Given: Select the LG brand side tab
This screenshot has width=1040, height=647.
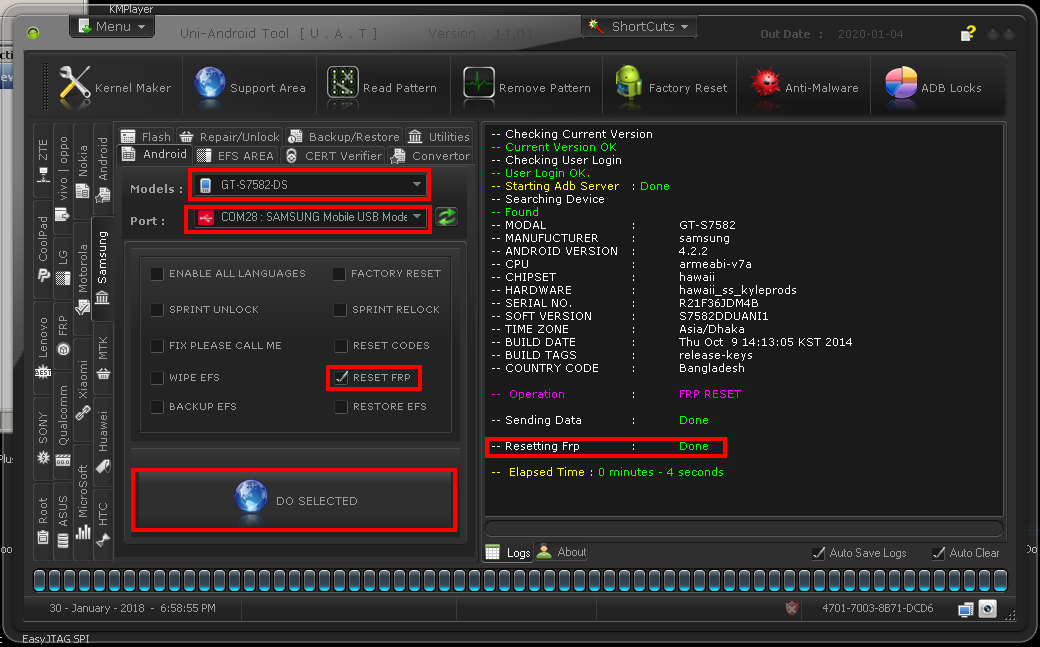Looking at the screenshot, I should coord(63,266).
